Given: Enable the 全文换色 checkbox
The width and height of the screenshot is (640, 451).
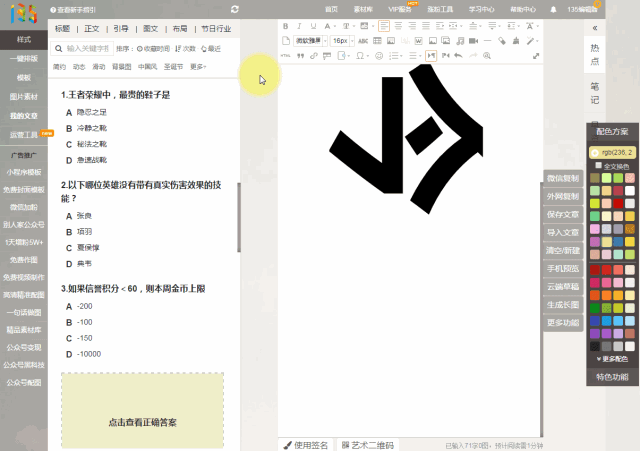Looking at the screenshot, I should point(599,165).
